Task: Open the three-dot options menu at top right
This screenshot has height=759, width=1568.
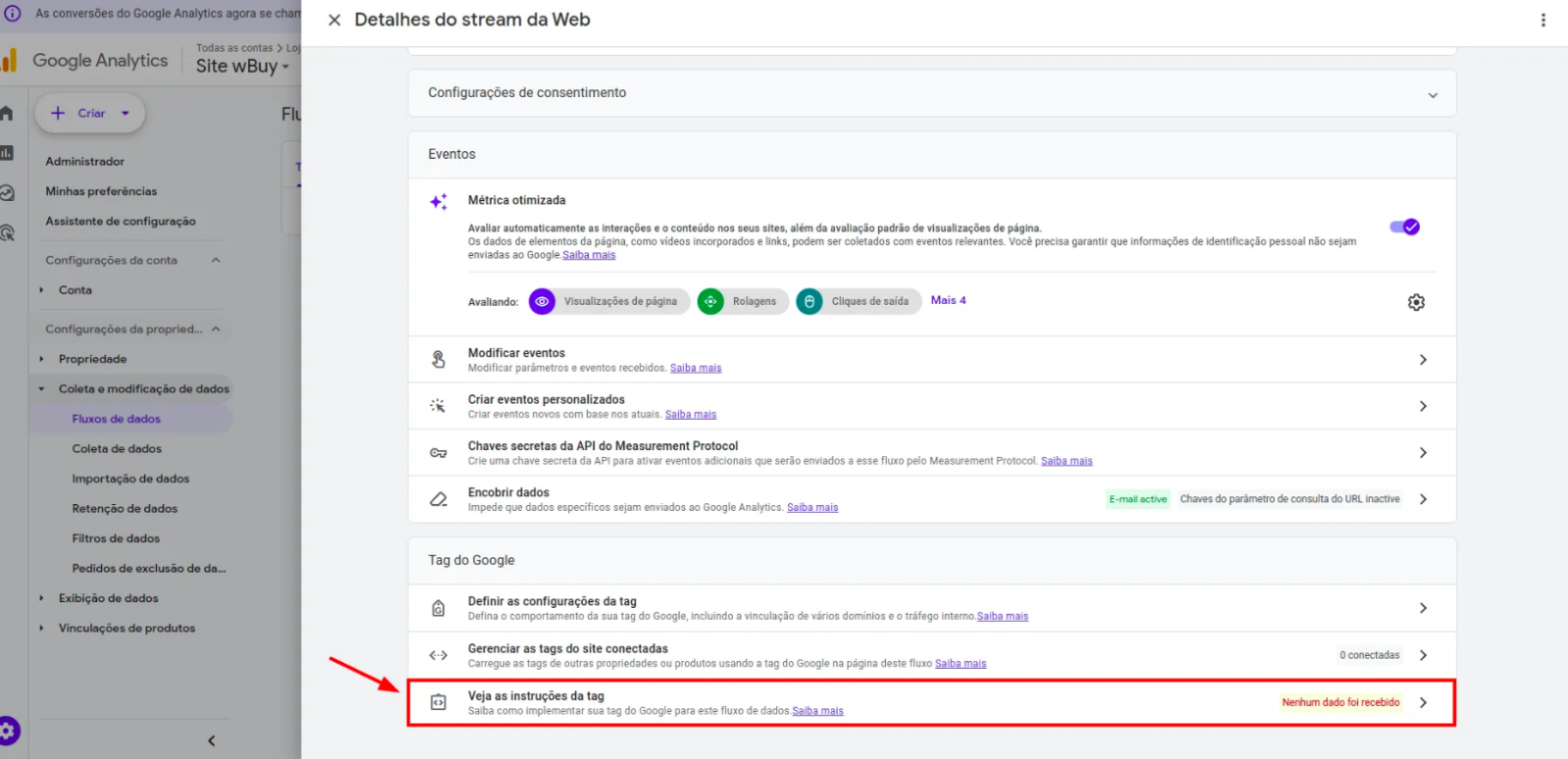Action: pyautogui.click(x=1543, y=20)
